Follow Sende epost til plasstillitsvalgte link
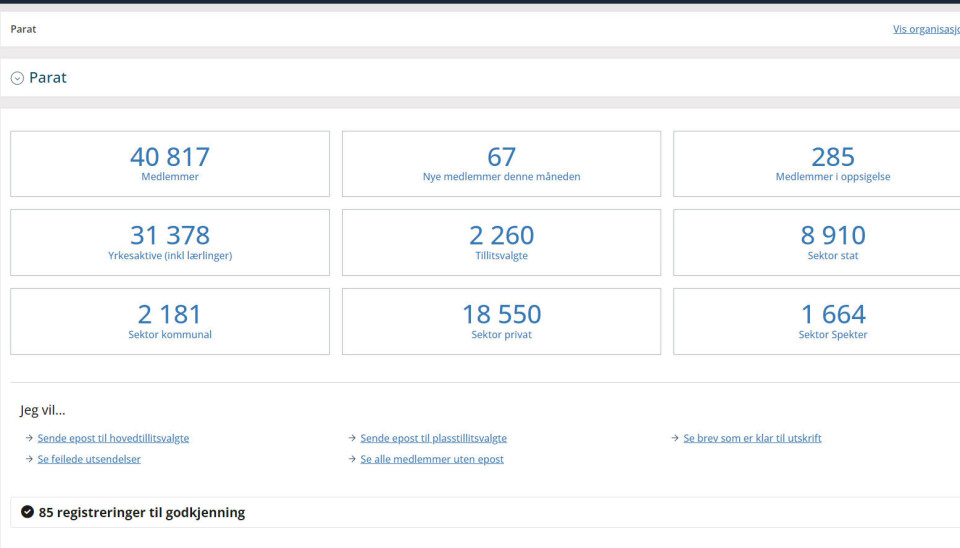This screenshot has width=960, height=548. tap(433, 438)
